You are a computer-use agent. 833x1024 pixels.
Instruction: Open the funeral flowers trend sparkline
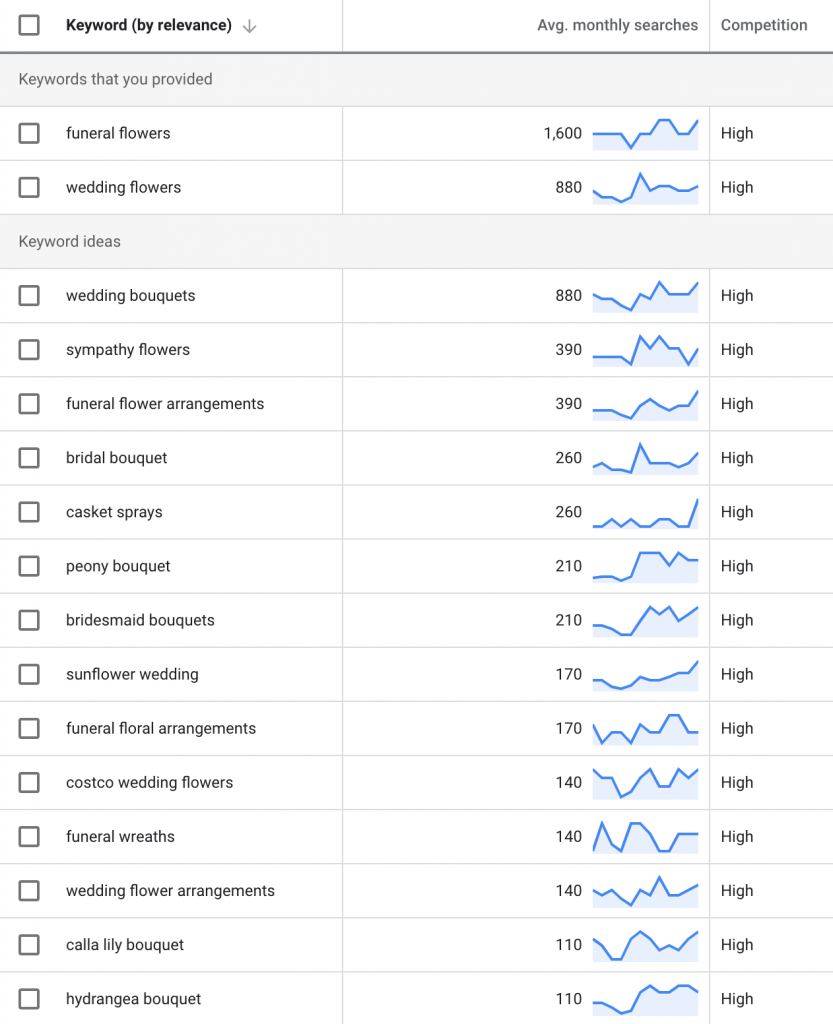pos(645,134)
